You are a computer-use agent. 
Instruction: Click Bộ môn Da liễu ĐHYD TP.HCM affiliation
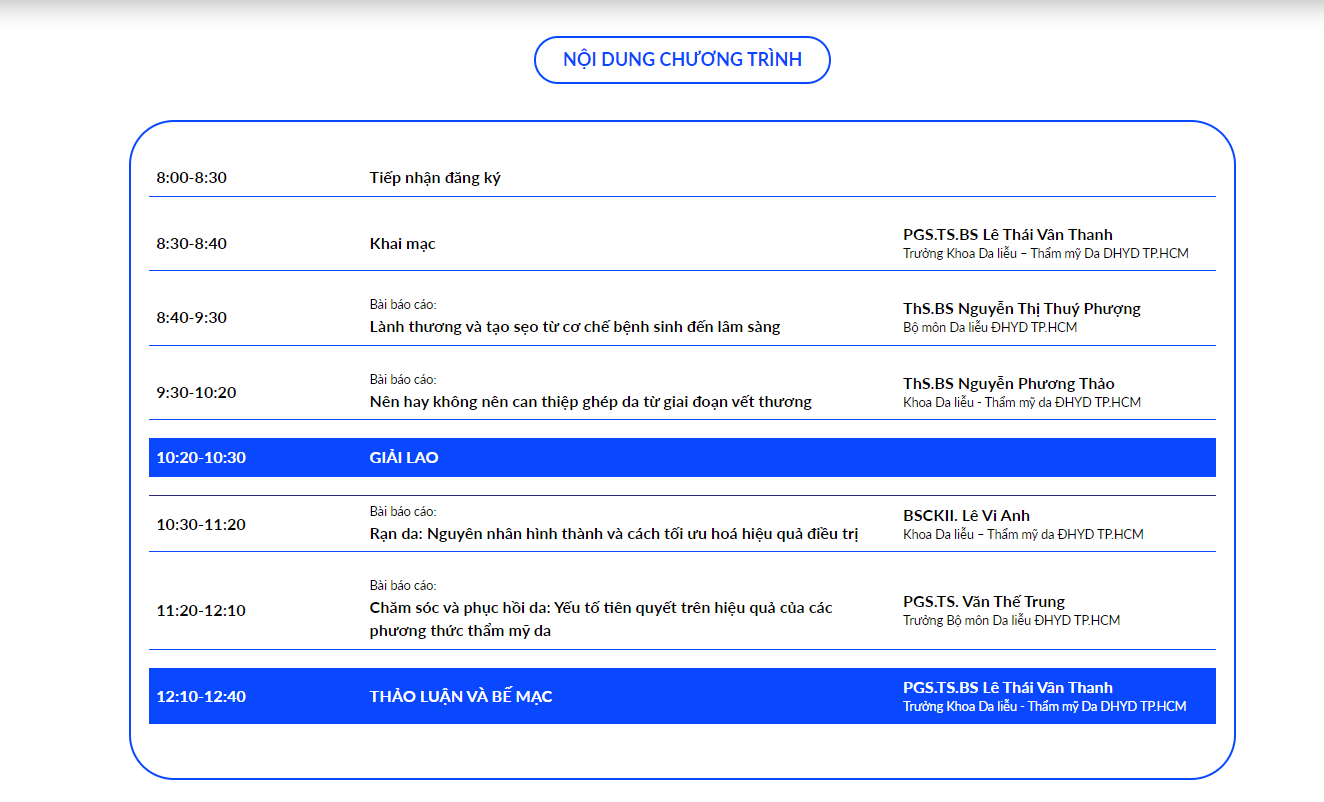tap(990, 328)
